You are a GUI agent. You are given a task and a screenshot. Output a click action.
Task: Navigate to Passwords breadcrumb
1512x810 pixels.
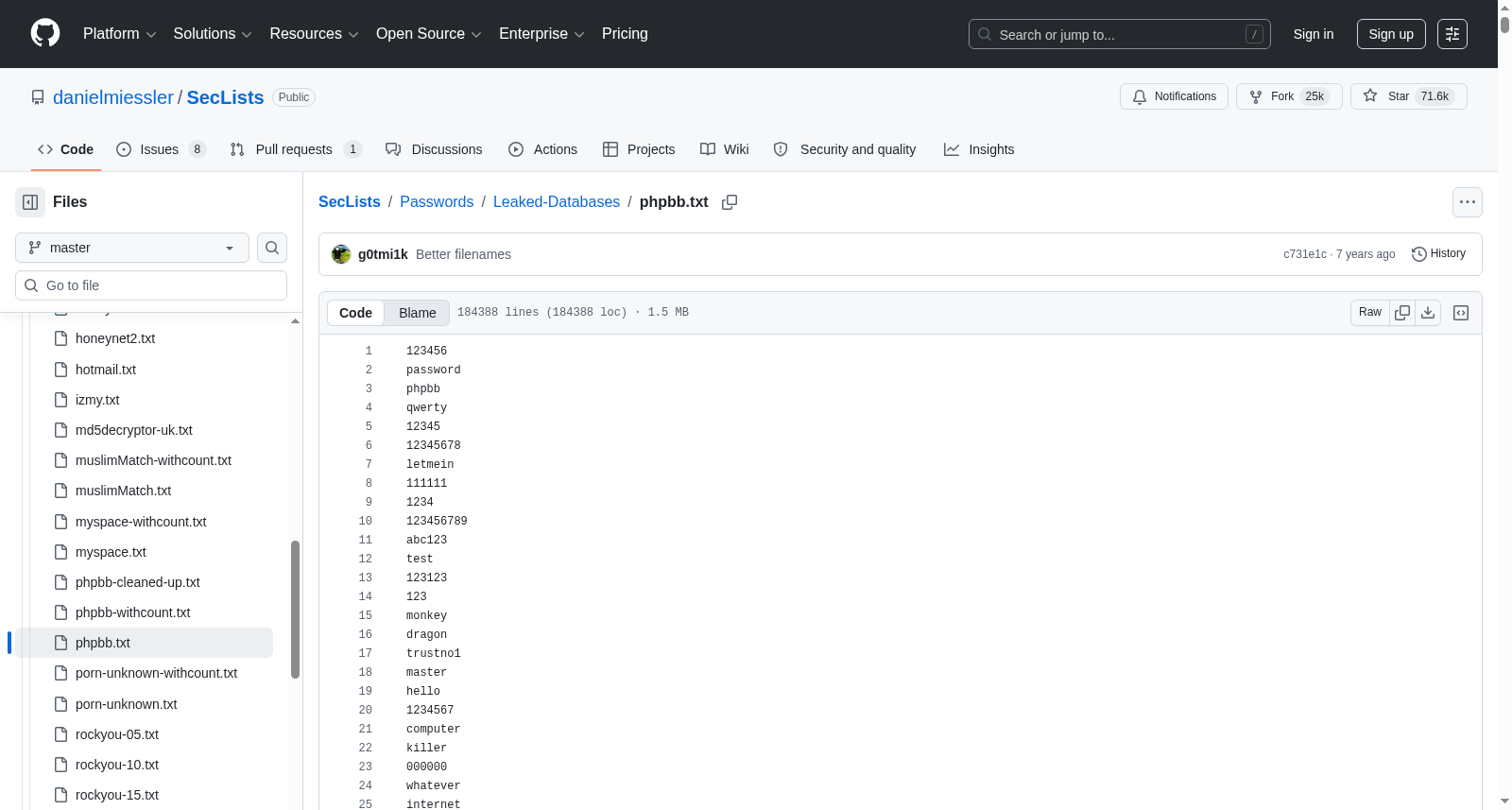(437, 201)
